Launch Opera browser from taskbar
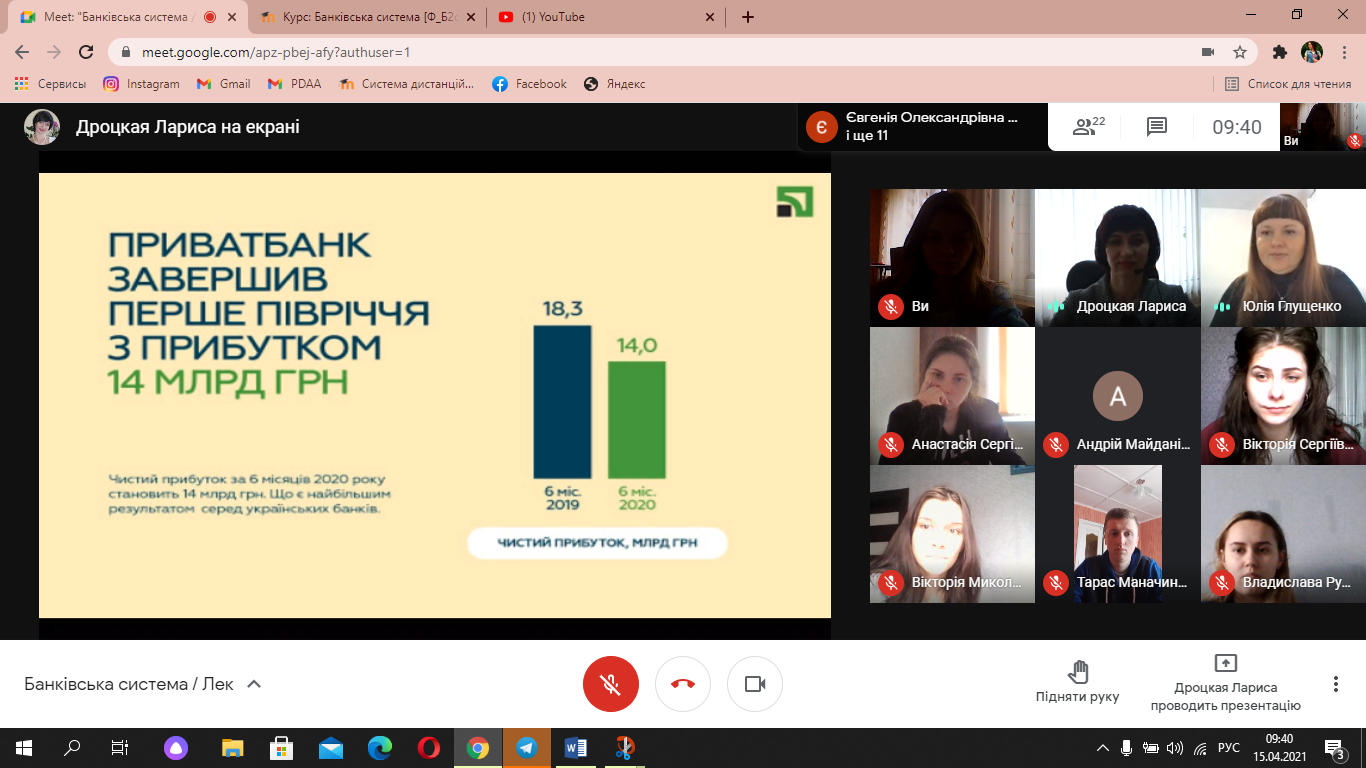Viewport: 1366px width, 768px height. click(428, 748)
